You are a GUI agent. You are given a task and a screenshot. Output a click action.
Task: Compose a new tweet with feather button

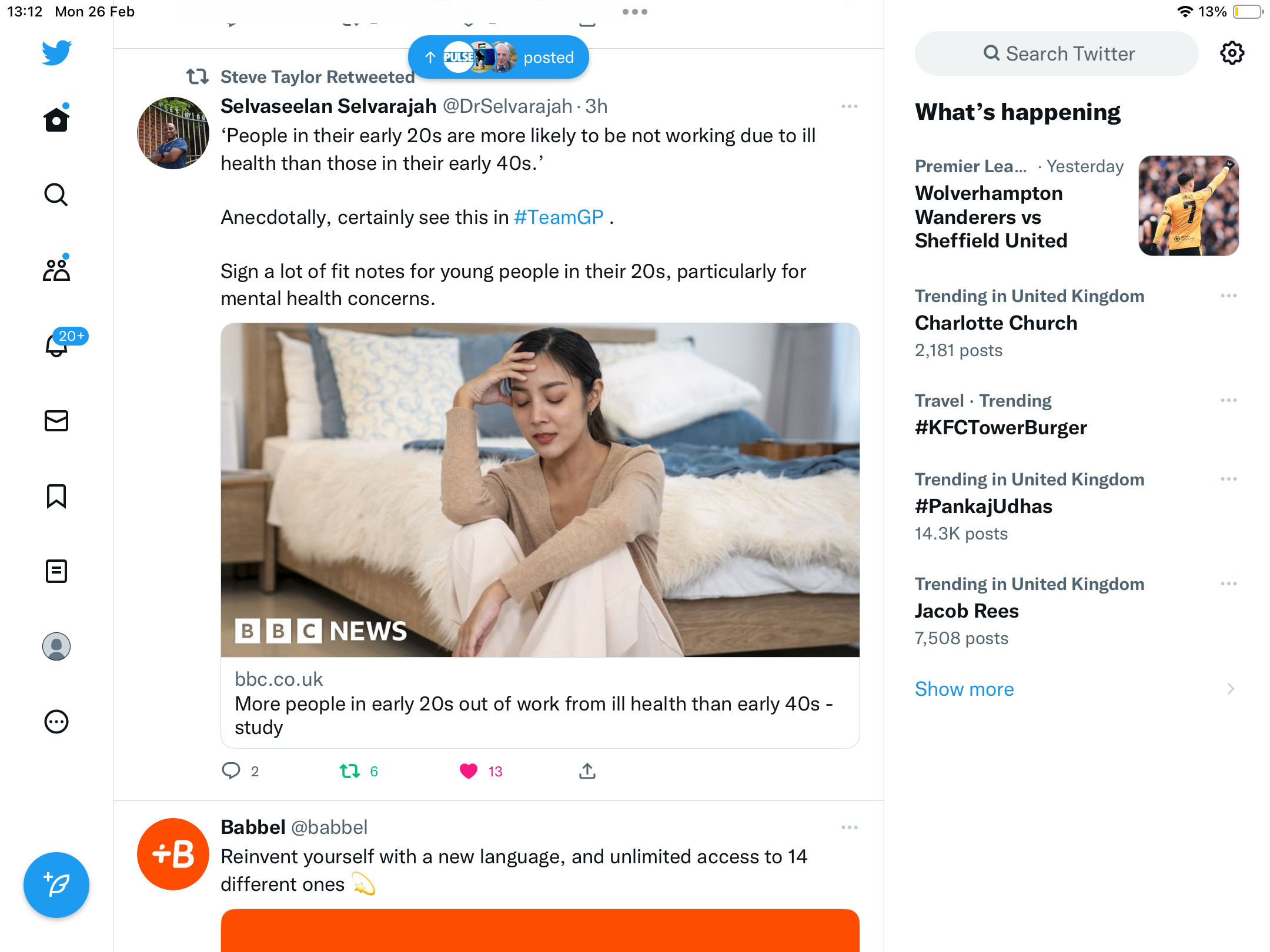pyautogui.click(x=56, y=885)
